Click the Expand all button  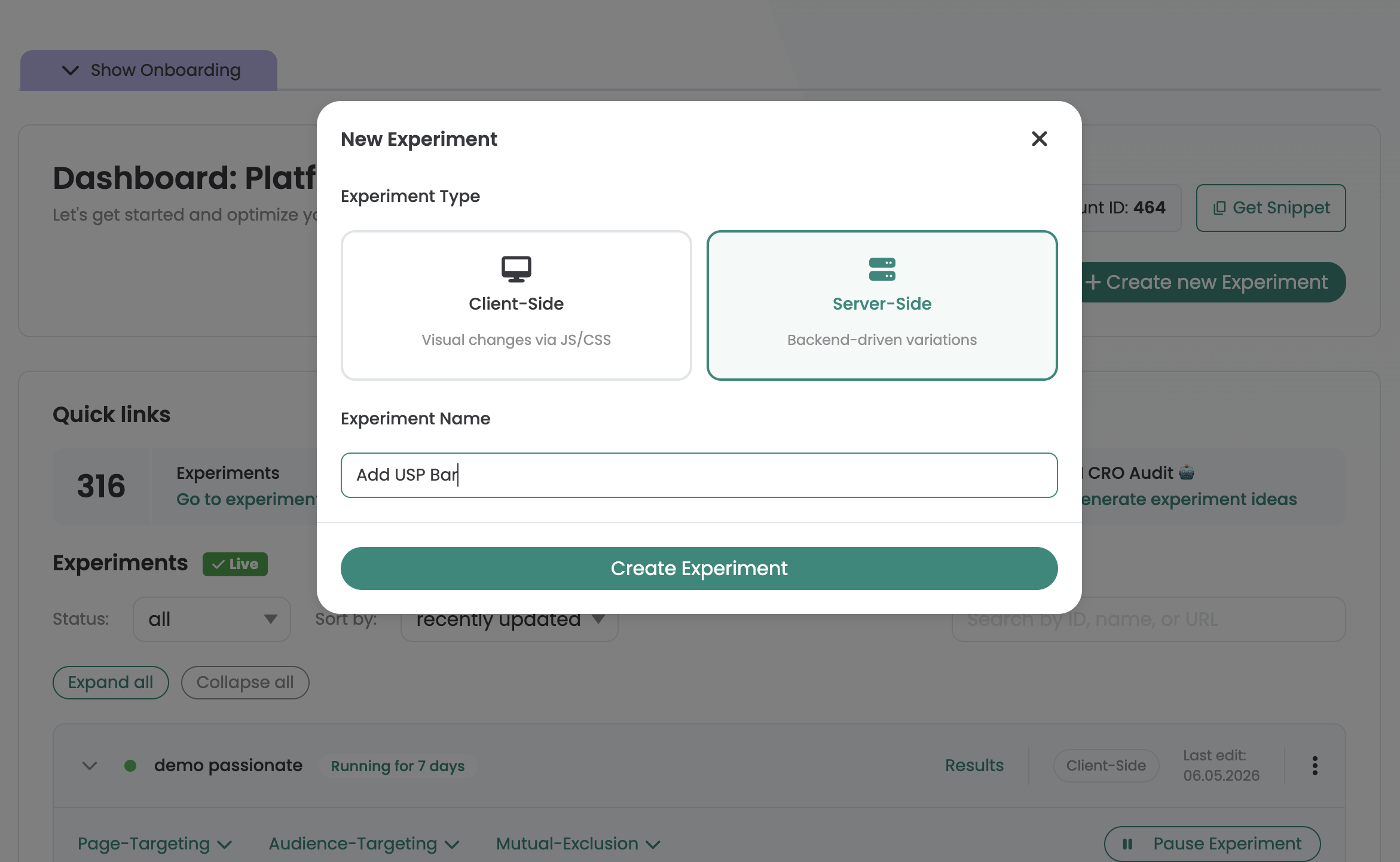111,683
